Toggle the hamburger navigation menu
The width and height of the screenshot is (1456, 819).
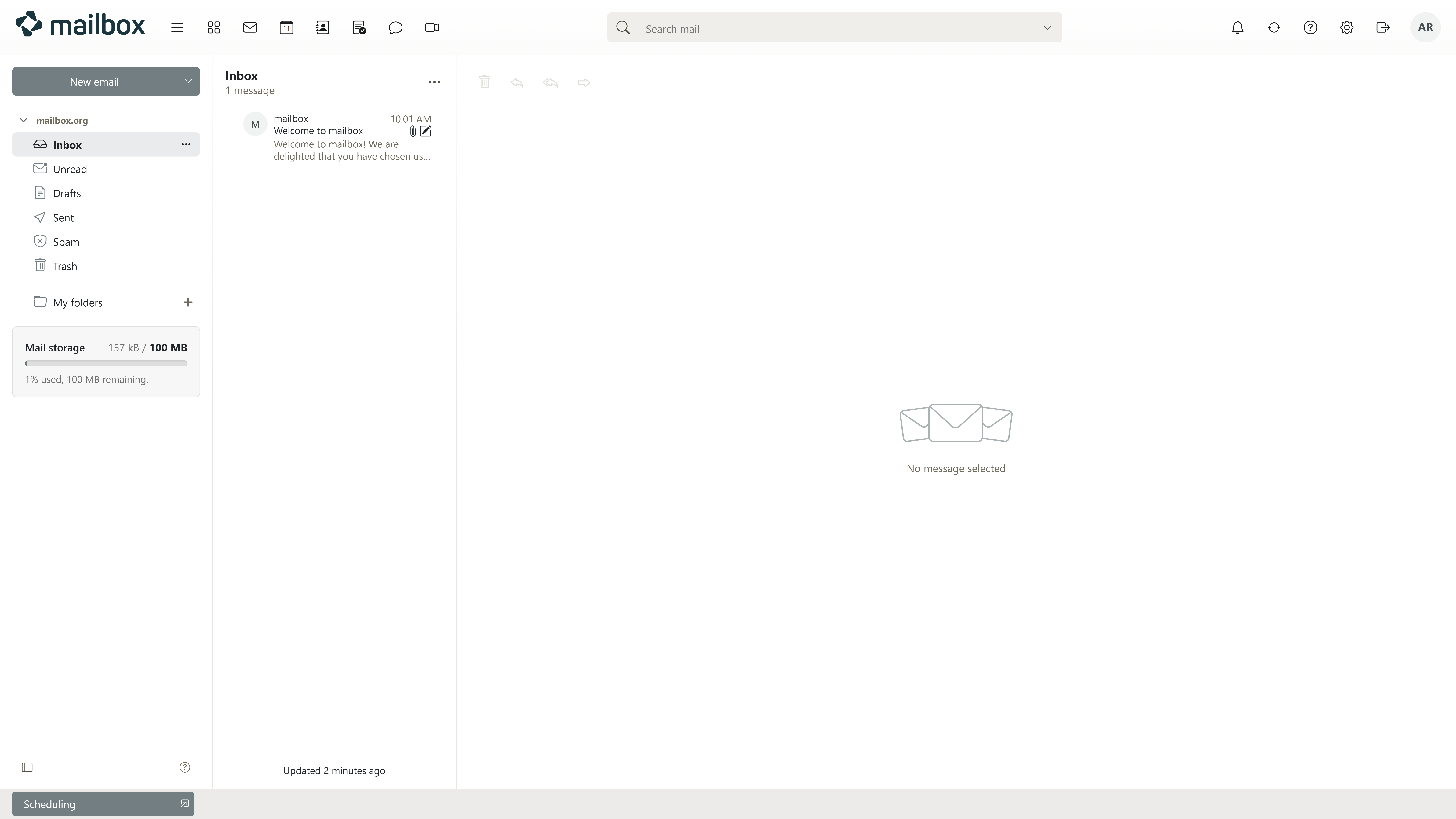[x=177, y=28]
